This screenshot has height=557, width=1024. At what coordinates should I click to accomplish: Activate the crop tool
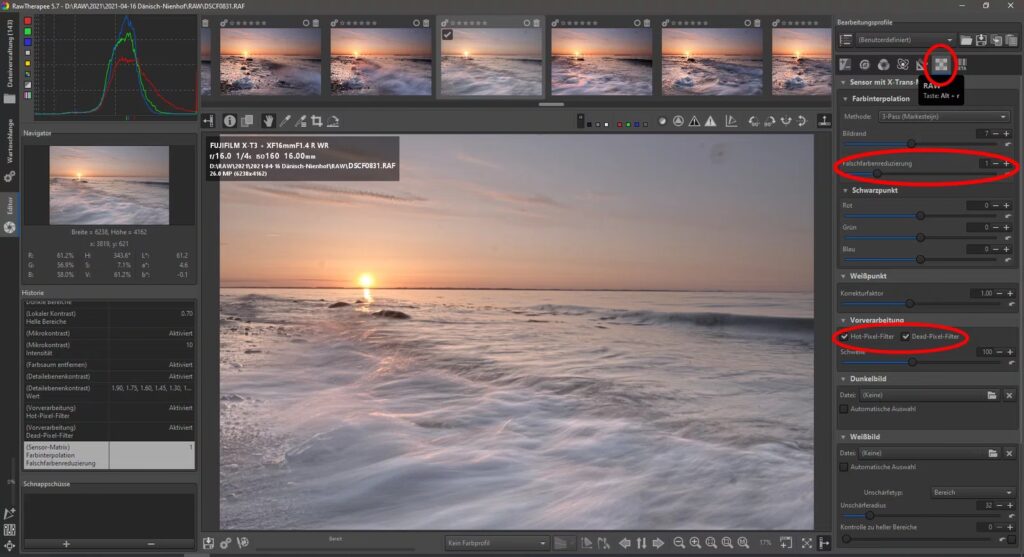click(316, 121)
